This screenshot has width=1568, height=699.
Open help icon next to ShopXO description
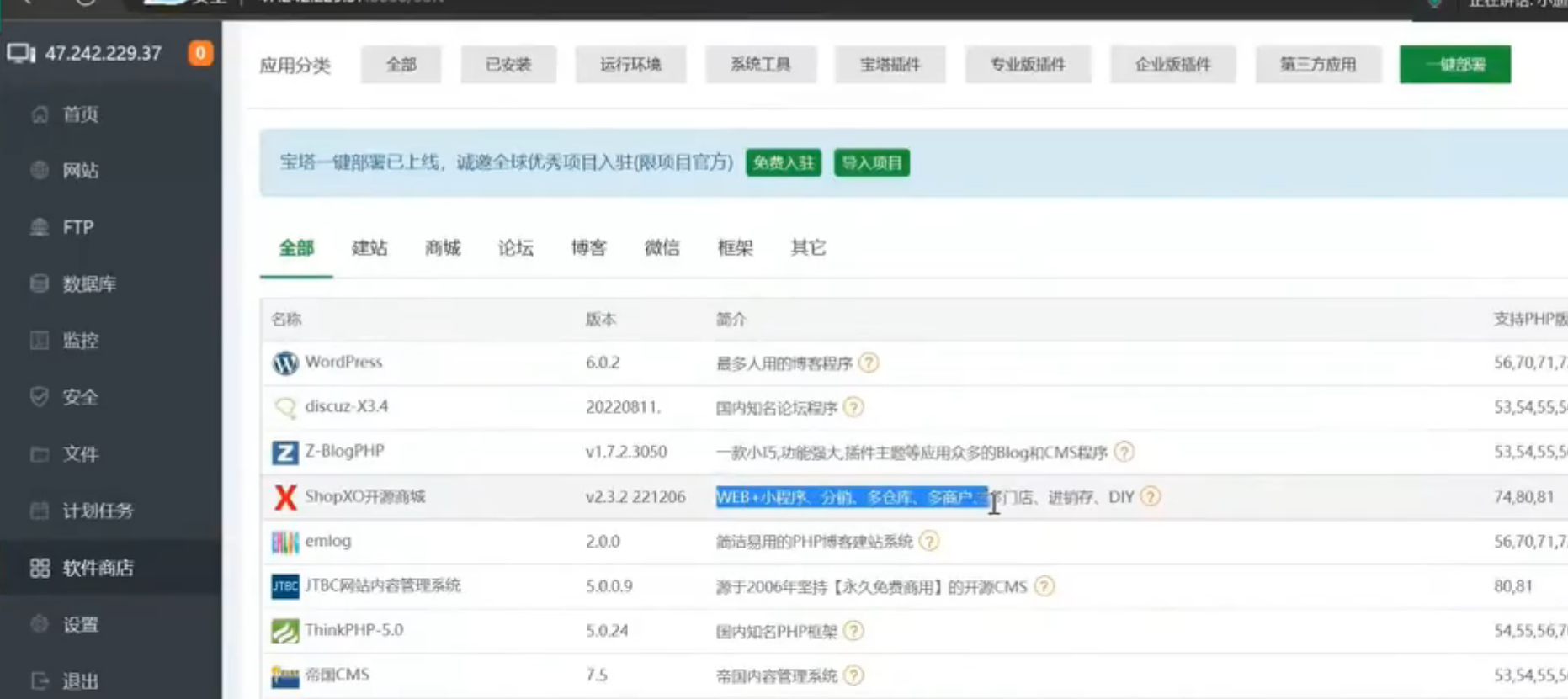click(1151, 496)
